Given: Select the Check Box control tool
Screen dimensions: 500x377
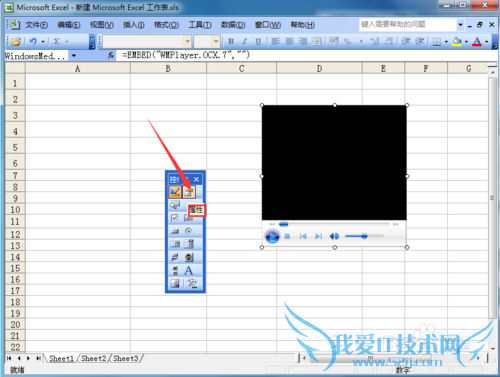Looking at the screenshot, I should click(175, 218).
